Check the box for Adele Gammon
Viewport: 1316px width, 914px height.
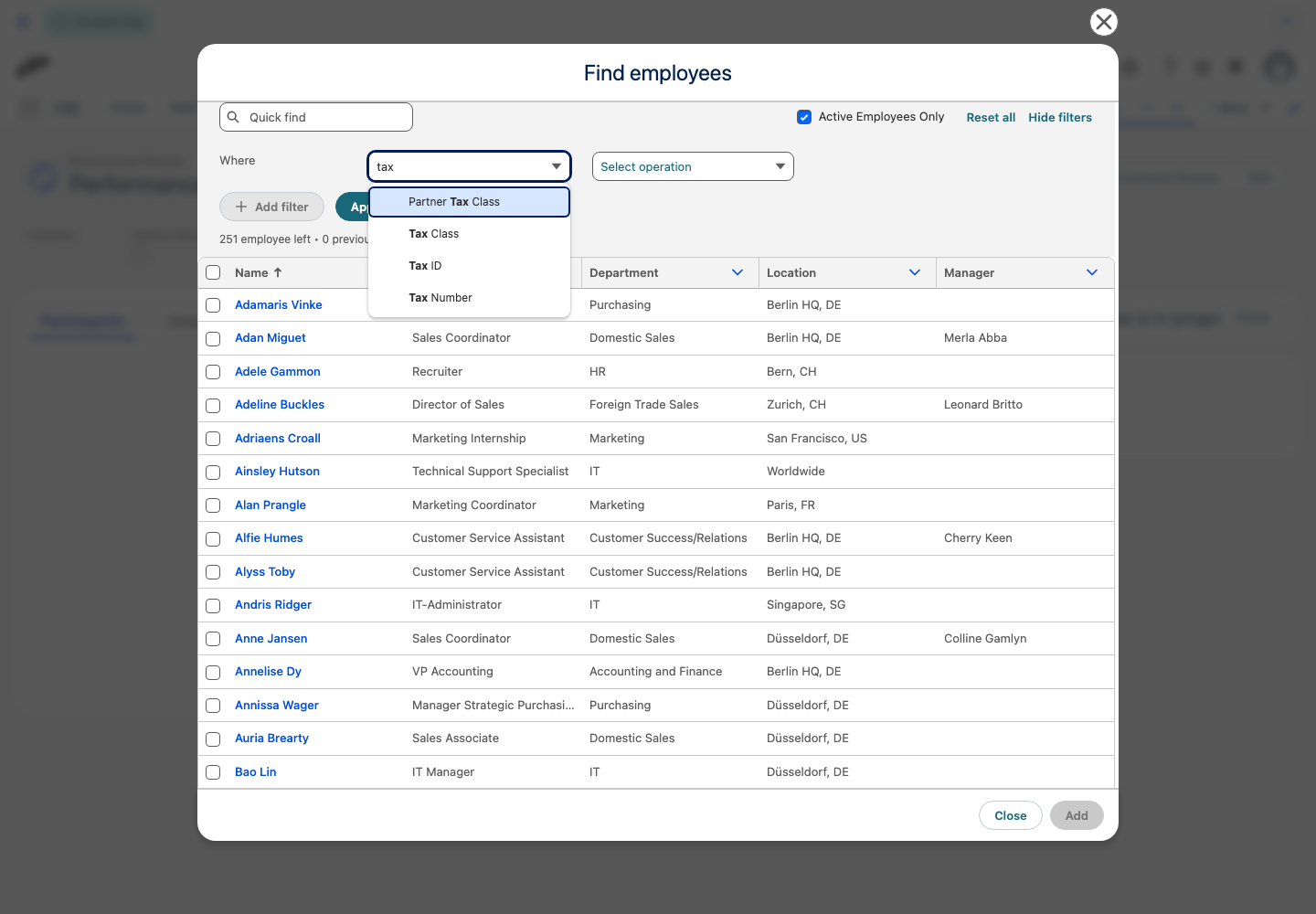coord(213,372)
